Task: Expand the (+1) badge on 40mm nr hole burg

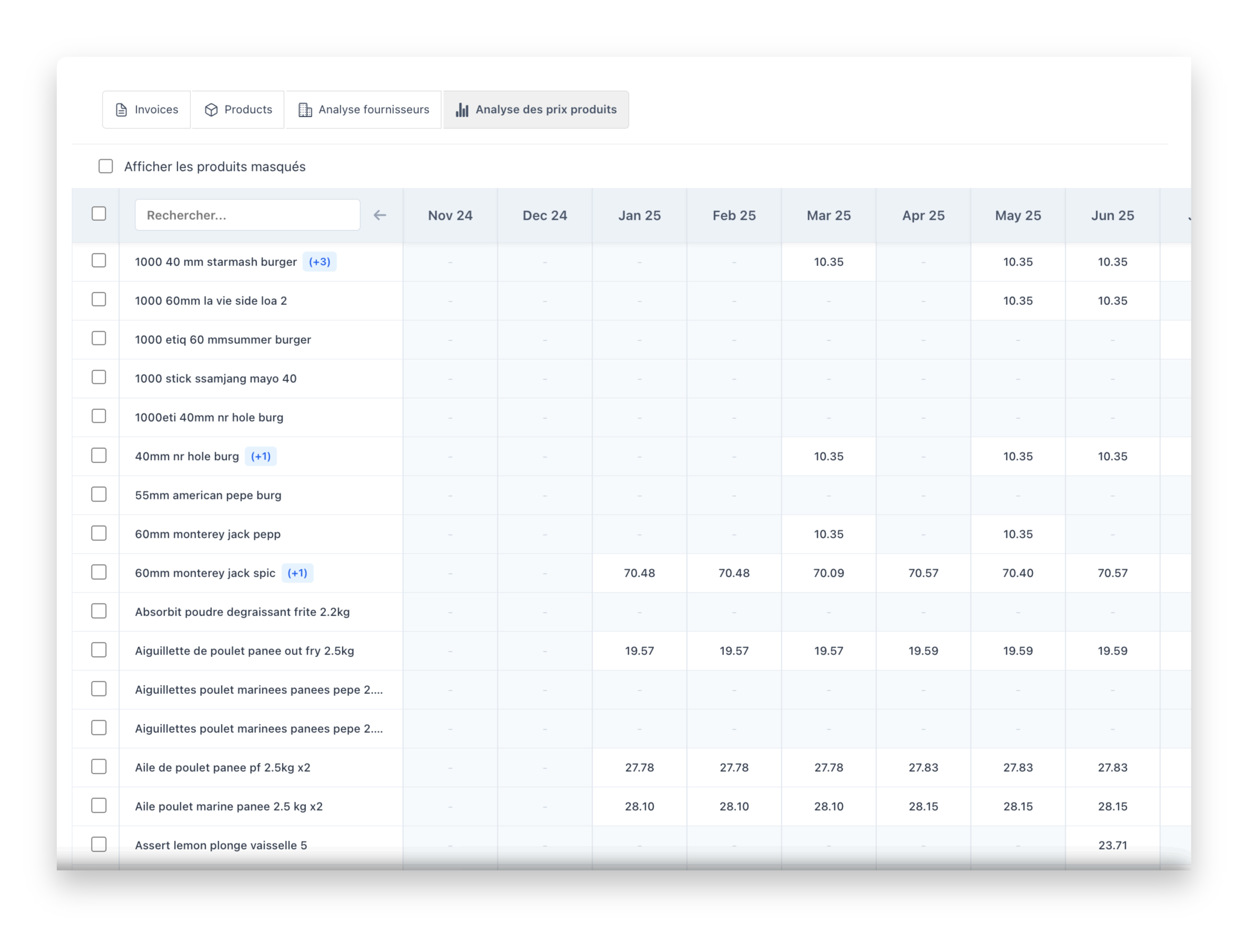Action: click(x=261, y=456)
